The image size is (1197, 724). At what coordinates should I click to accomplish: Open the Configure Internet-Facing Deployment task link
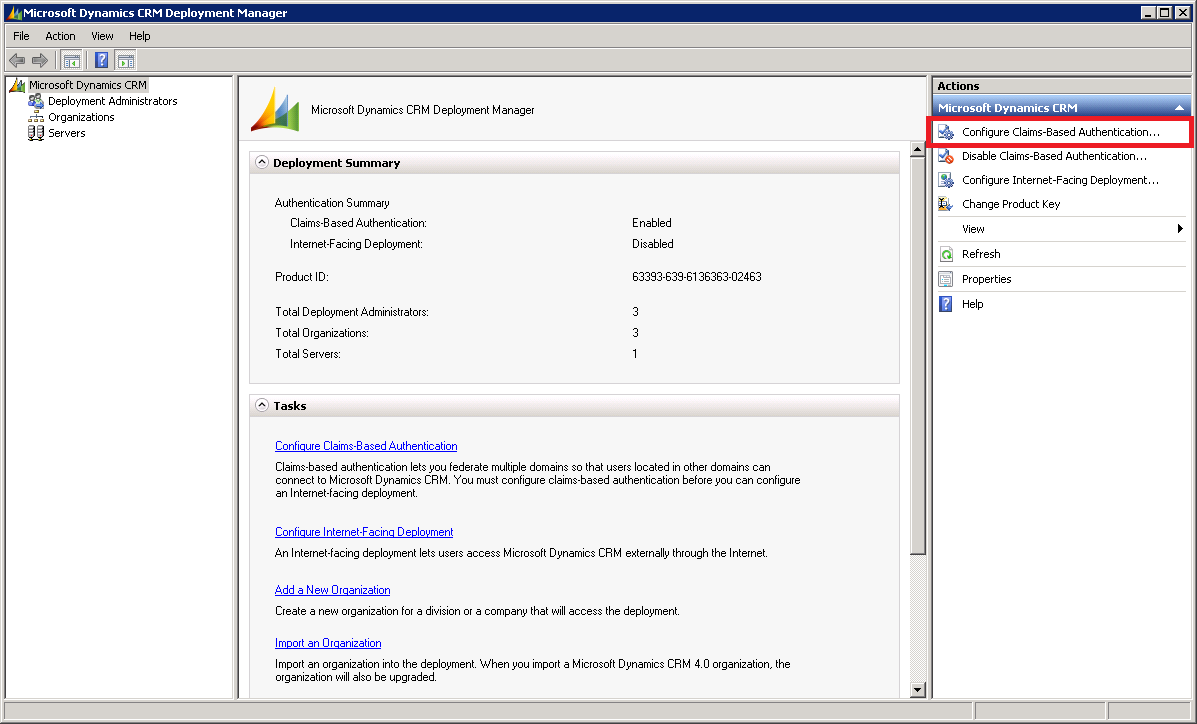click(364, 532)
